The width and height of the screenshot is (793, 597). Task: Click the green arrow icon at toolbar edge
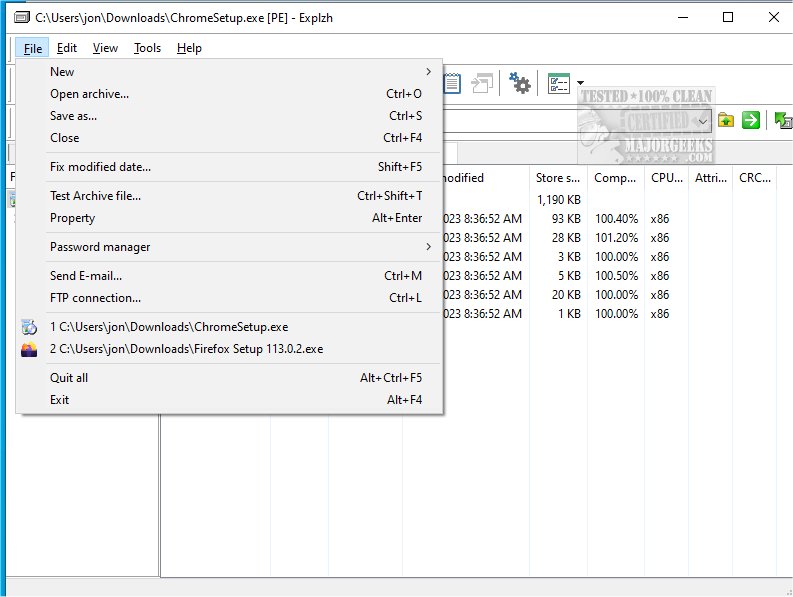point(783,120)
